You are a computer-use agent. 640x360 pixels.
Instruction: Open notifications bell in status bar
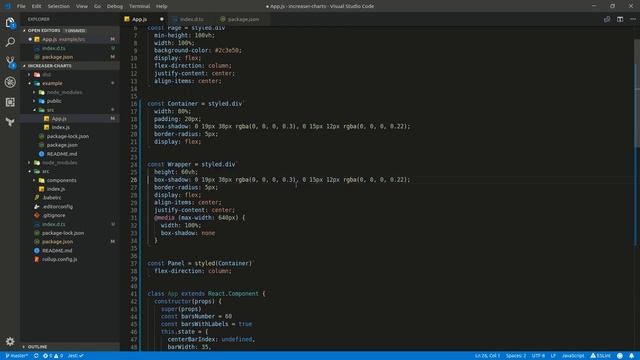click(631, 356)
